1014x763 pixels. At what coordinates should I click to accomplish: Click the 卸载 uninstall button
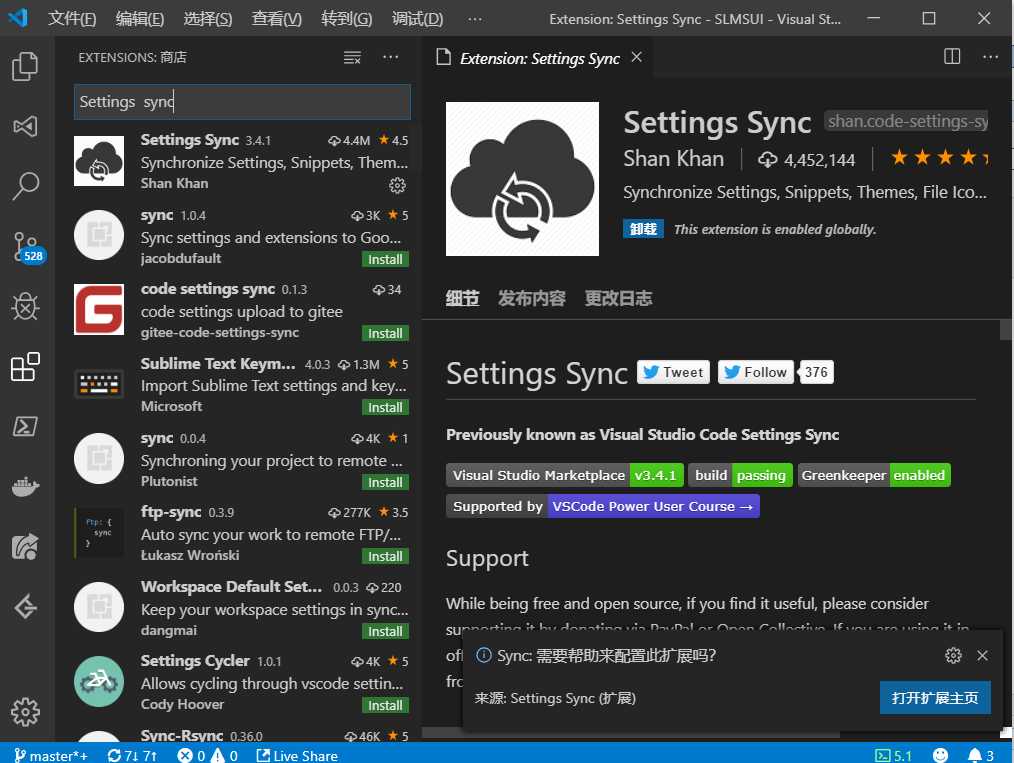(643, 229)
